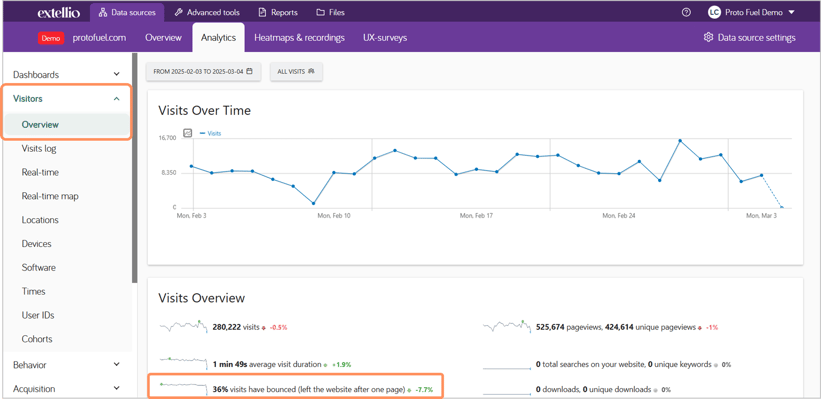Expand the Dashboards sidebar section
This screenshot has height=399, width=821.
click(x=66, y=74)
